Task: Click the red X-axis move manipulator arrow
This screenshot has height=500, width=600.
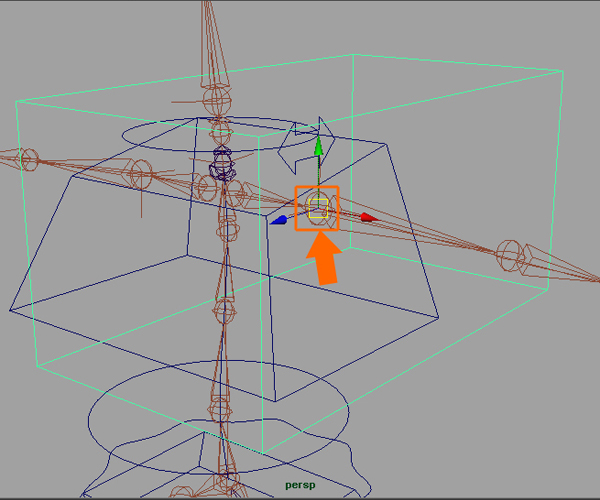Action: [369, 218]
